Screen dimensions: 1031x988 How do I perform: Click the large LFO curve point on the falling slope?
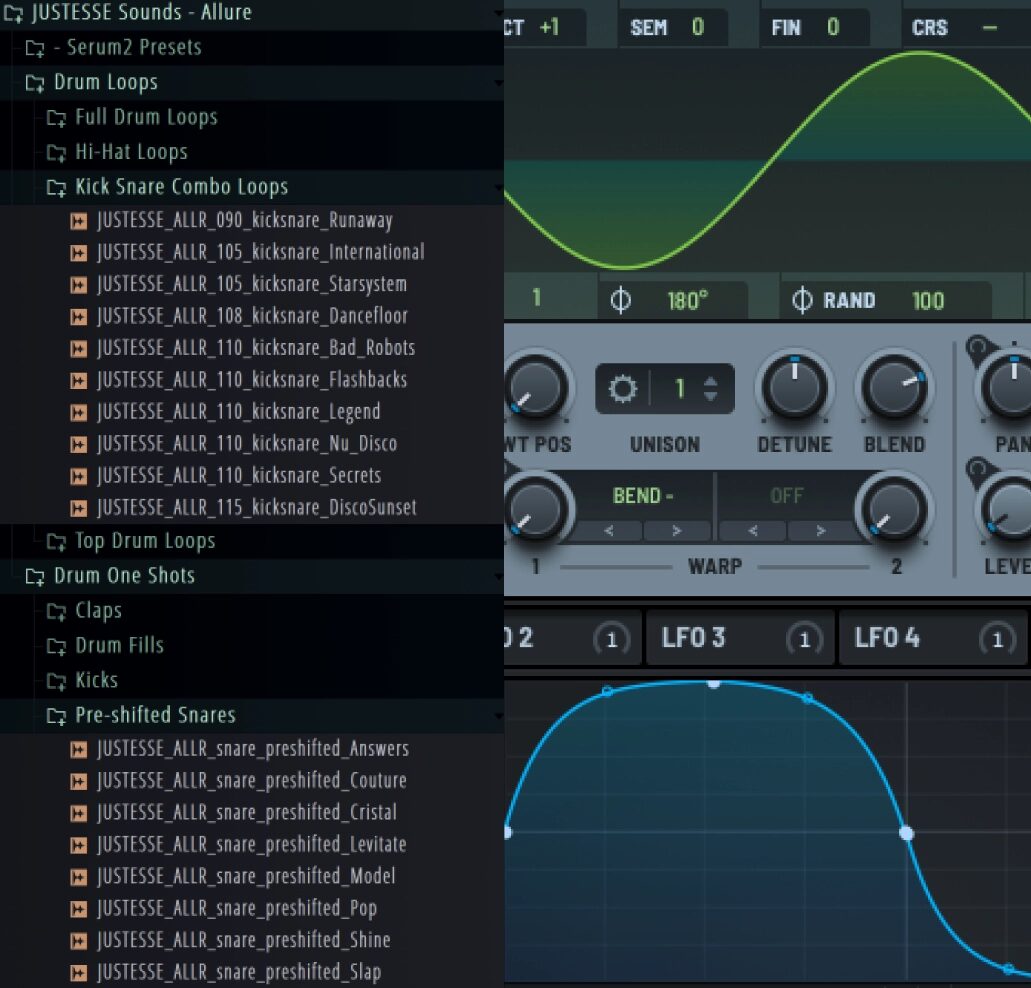[906, 834]
